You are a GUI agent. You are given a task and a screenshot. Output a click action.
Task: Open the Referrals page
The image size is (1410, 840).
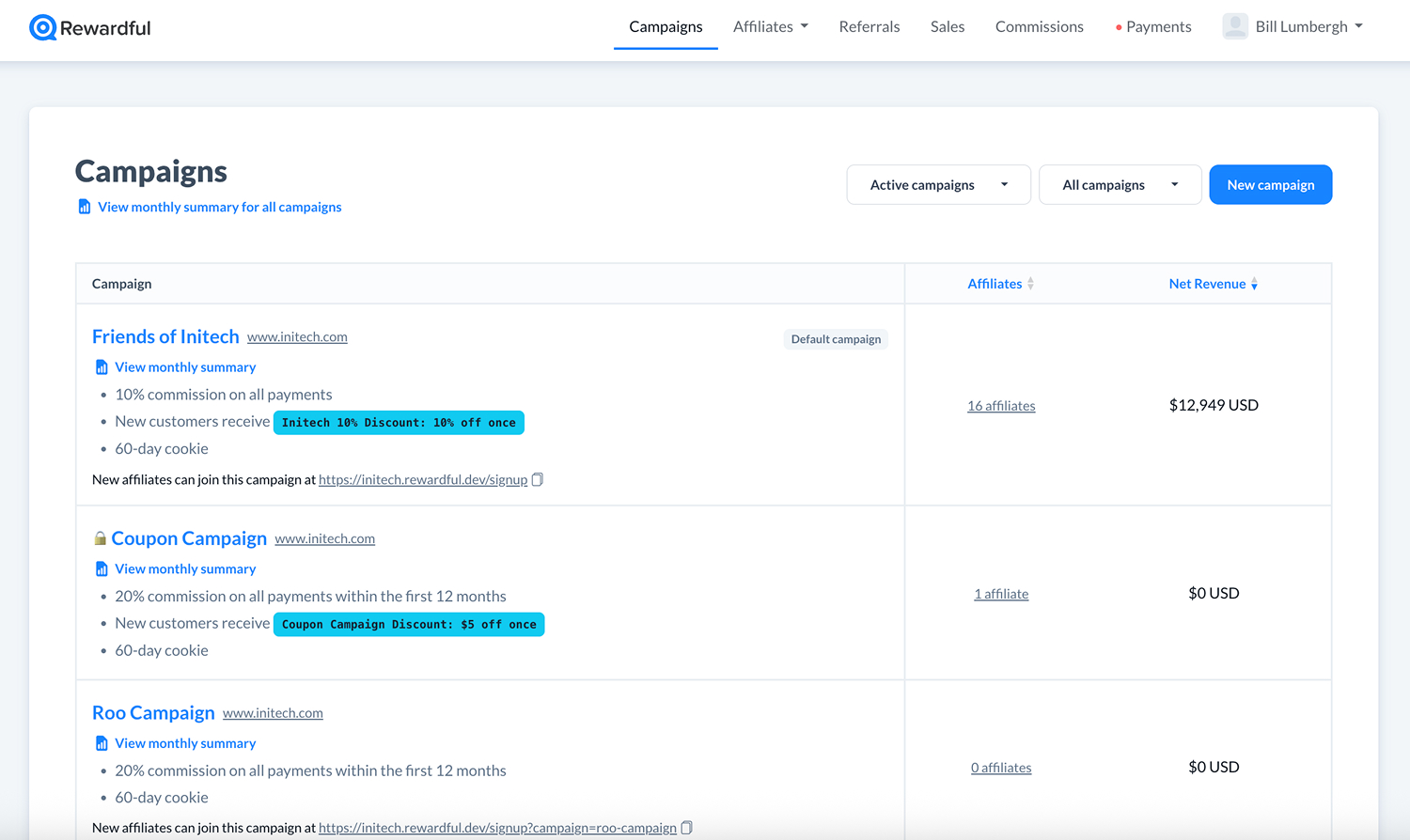click(869, 26)
